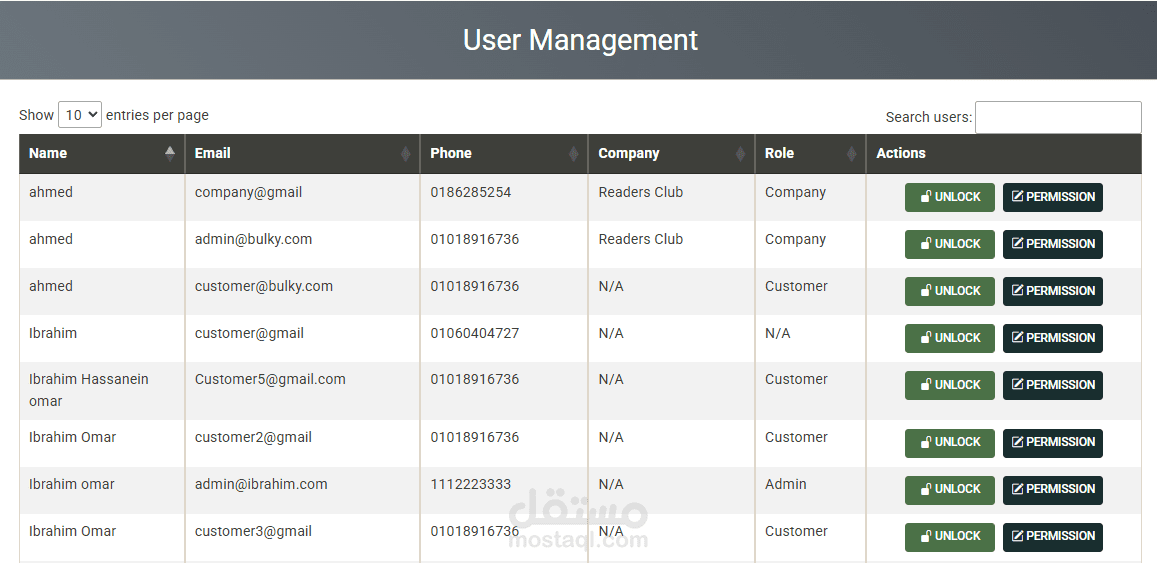Click the email customer2@gmail
Image resolution: width=1157 pixels, height=563 pixels.
(253, 438)
